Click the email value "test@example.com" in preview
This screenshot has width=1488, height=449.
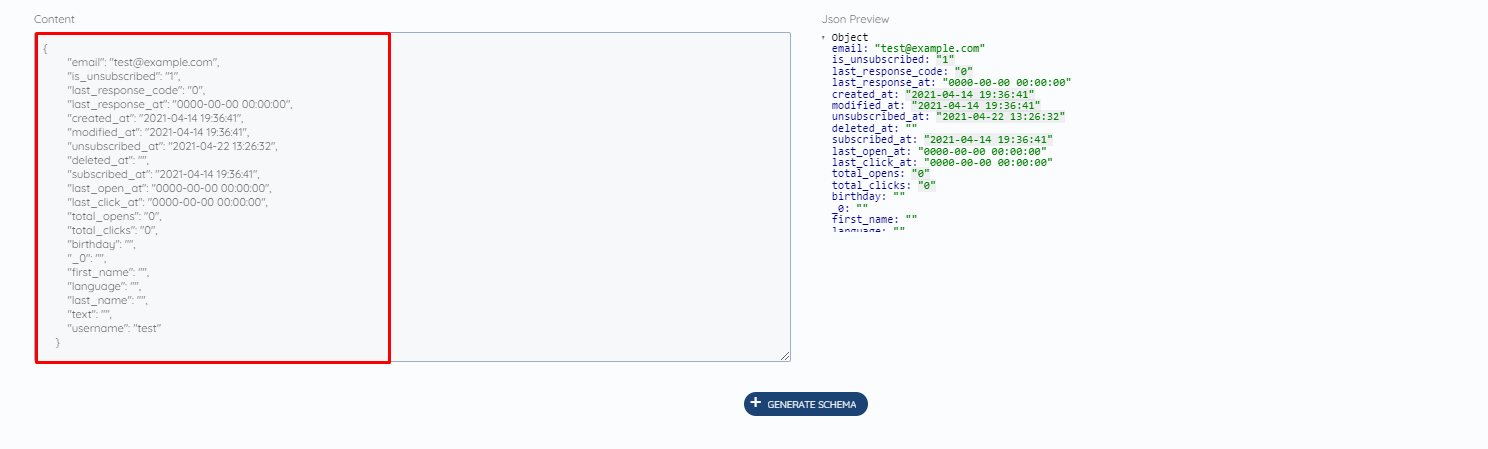[930, 48]
